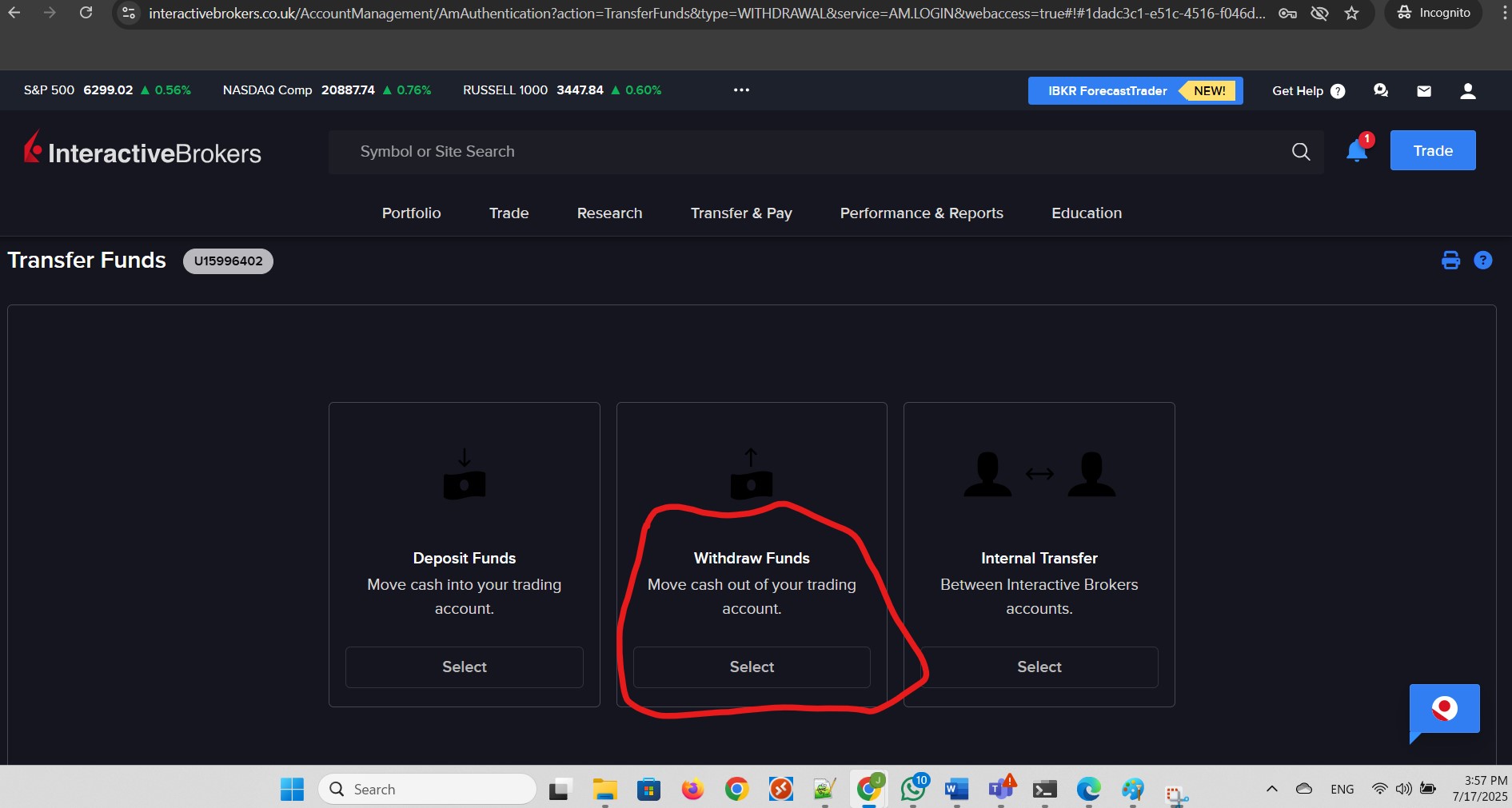Open the Portfolio menu
This screenshot has height=808, width=1512.
tap(411, 213)
